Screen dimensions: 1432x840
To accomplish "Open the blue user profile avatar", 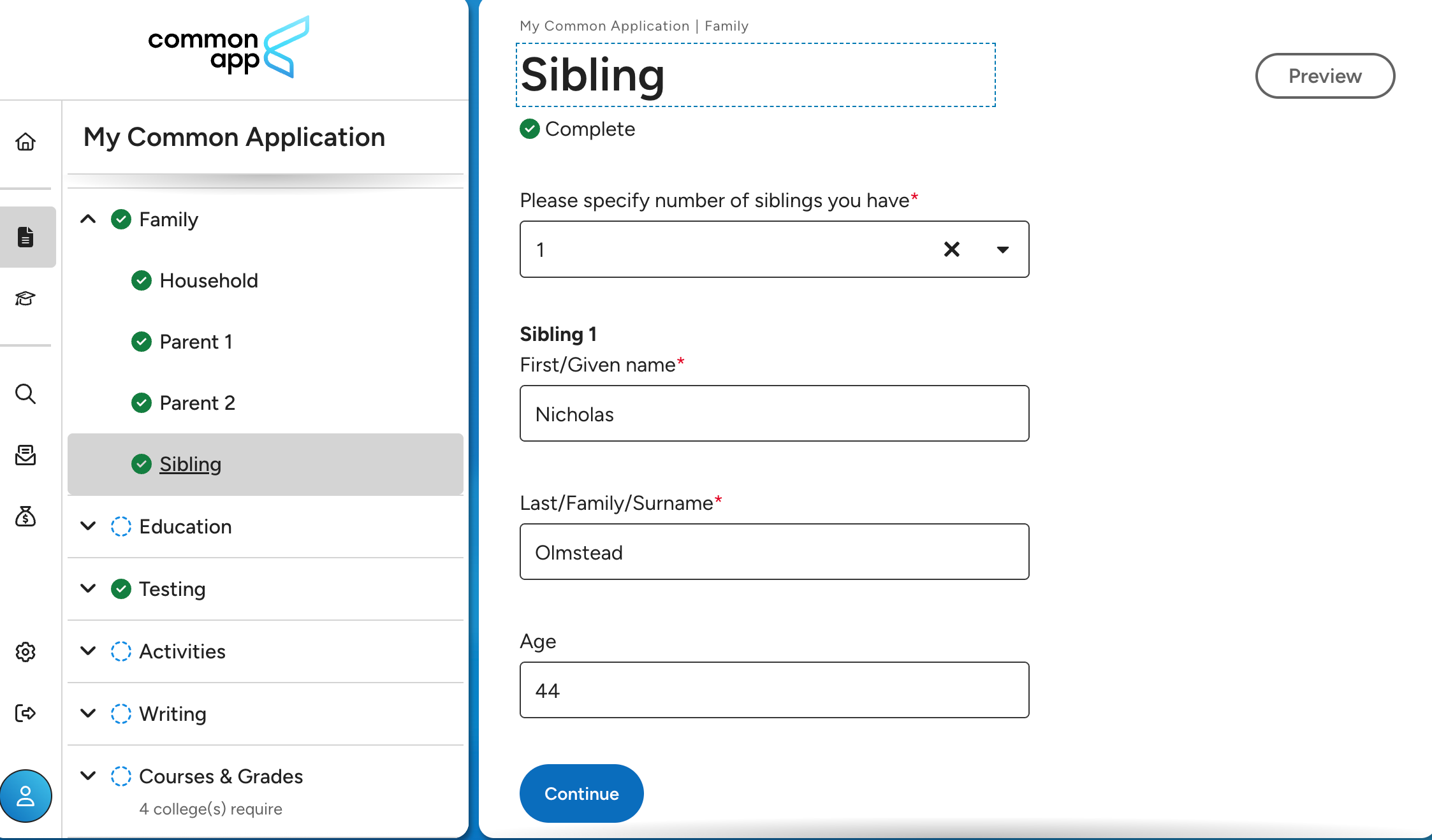I will [x=26, y=796].
